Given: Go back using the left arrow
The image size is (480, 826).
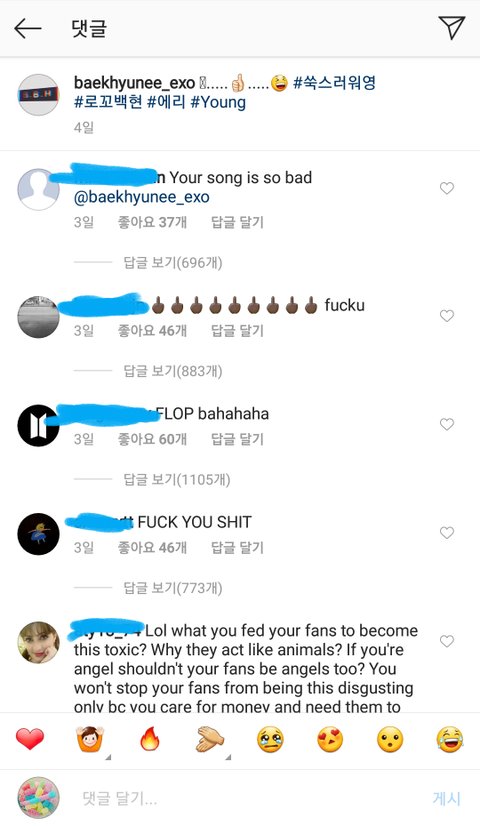Looking at the screenshot, I should click(x=27, y=28).
